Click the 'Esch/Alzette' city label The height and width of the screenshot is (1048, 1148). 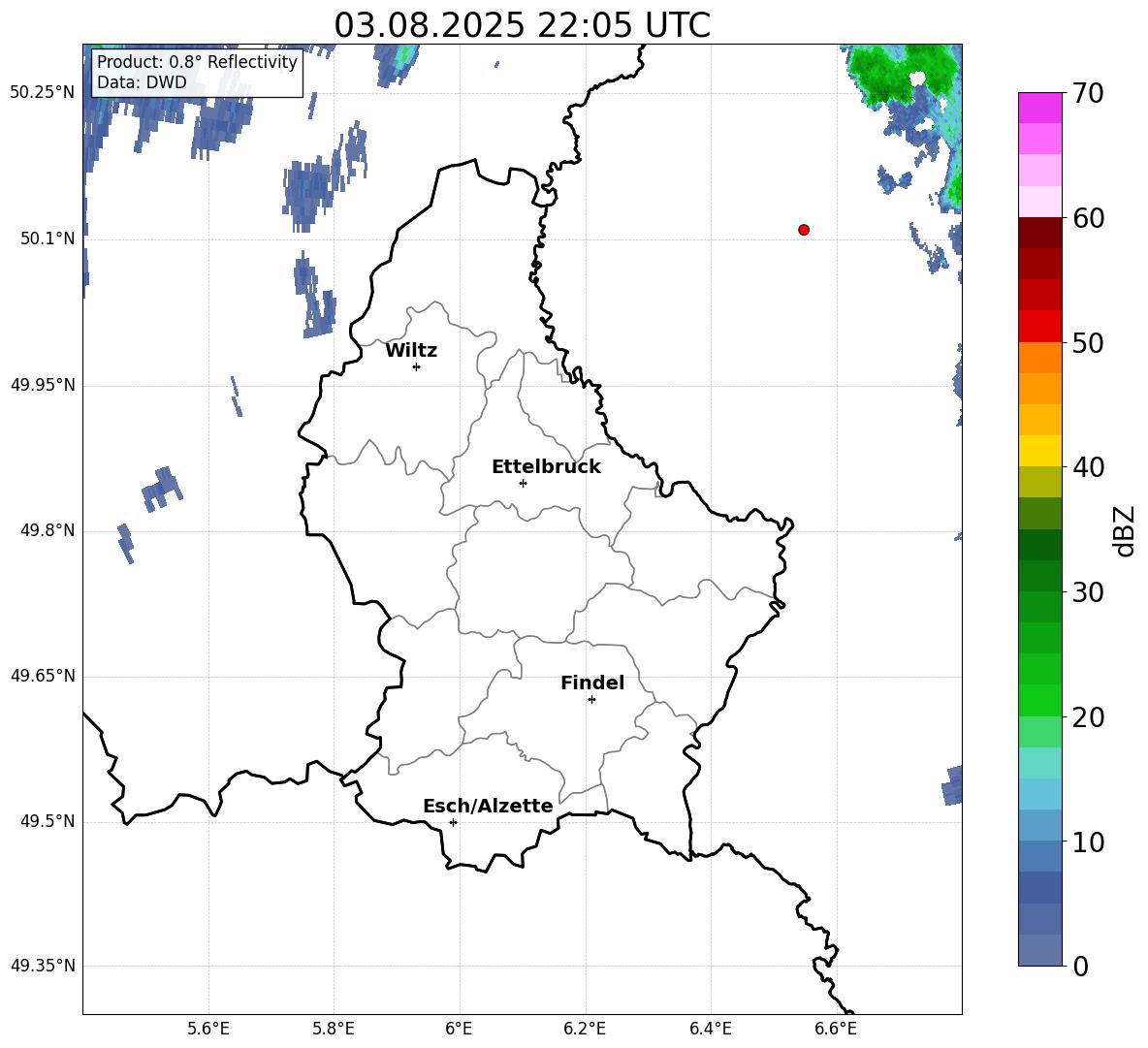488,806
